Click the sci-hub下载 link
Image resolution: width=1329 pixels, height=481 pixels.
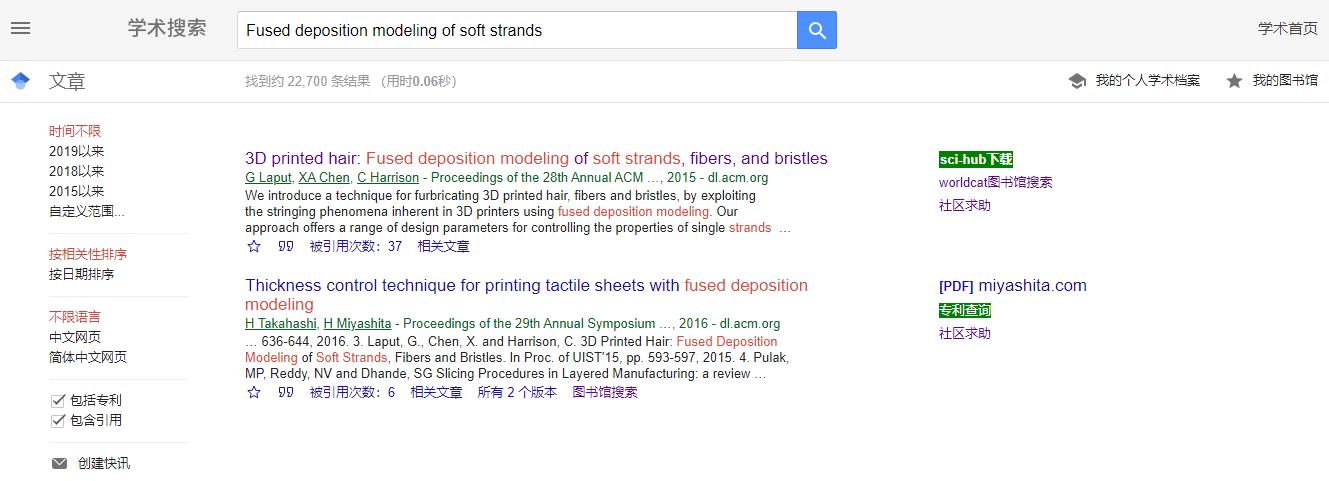(x=976, y=159)
